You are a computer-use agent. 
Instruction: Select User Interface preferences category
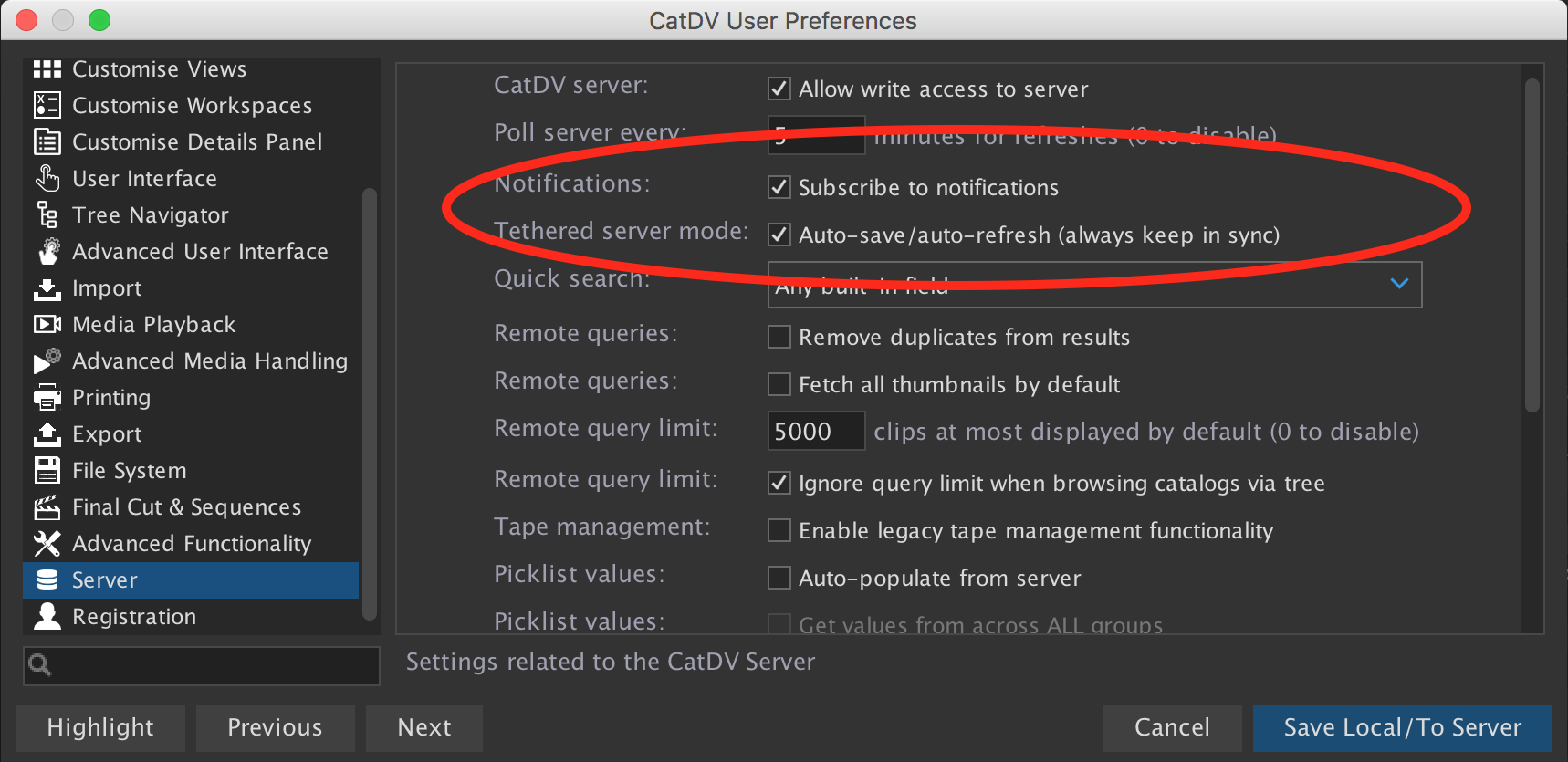click(x=145, y=179)
